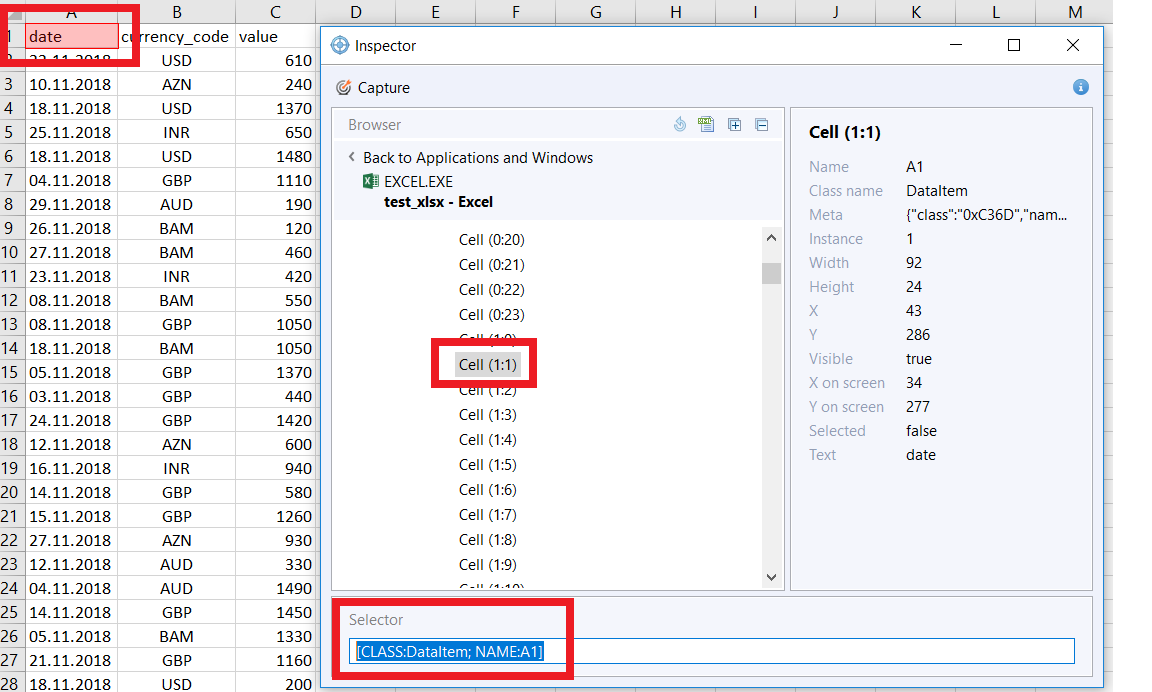This screenshot has height=692, width=1152.
Task: Select the value header cell in Excel
Action: click(x=276, y=37)
